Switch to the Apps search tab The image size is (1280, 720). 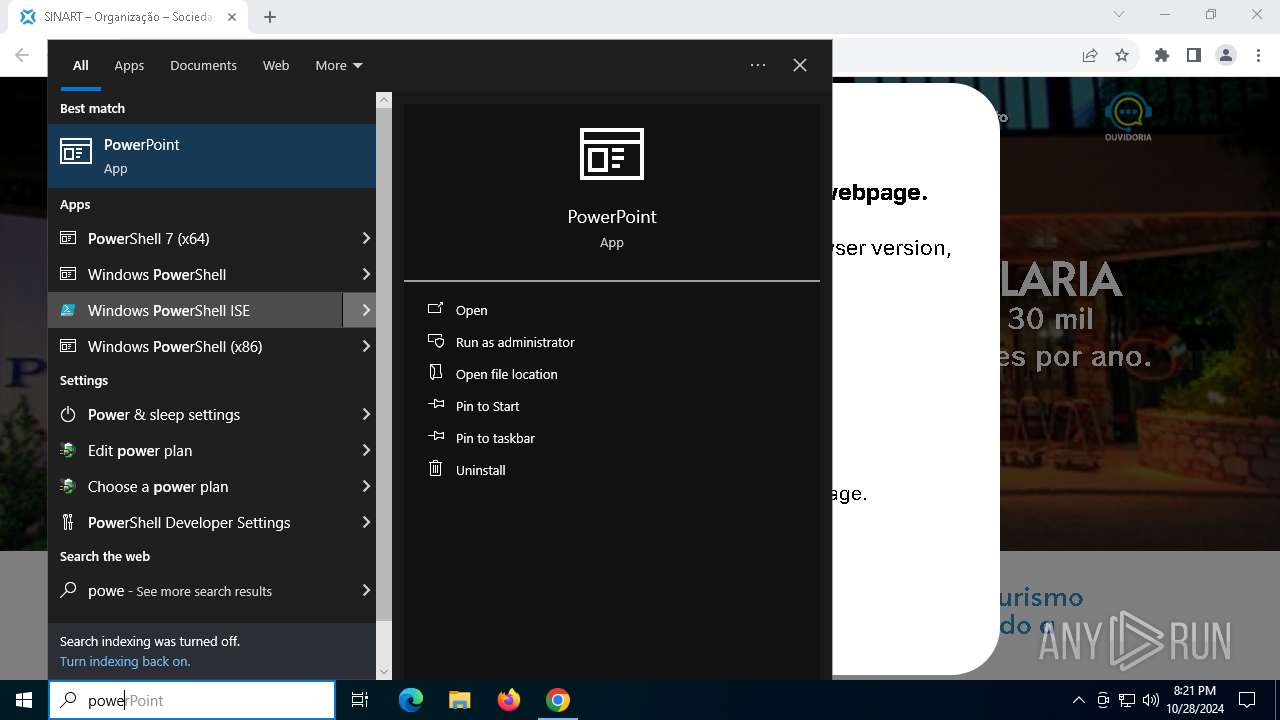point(129,65)
